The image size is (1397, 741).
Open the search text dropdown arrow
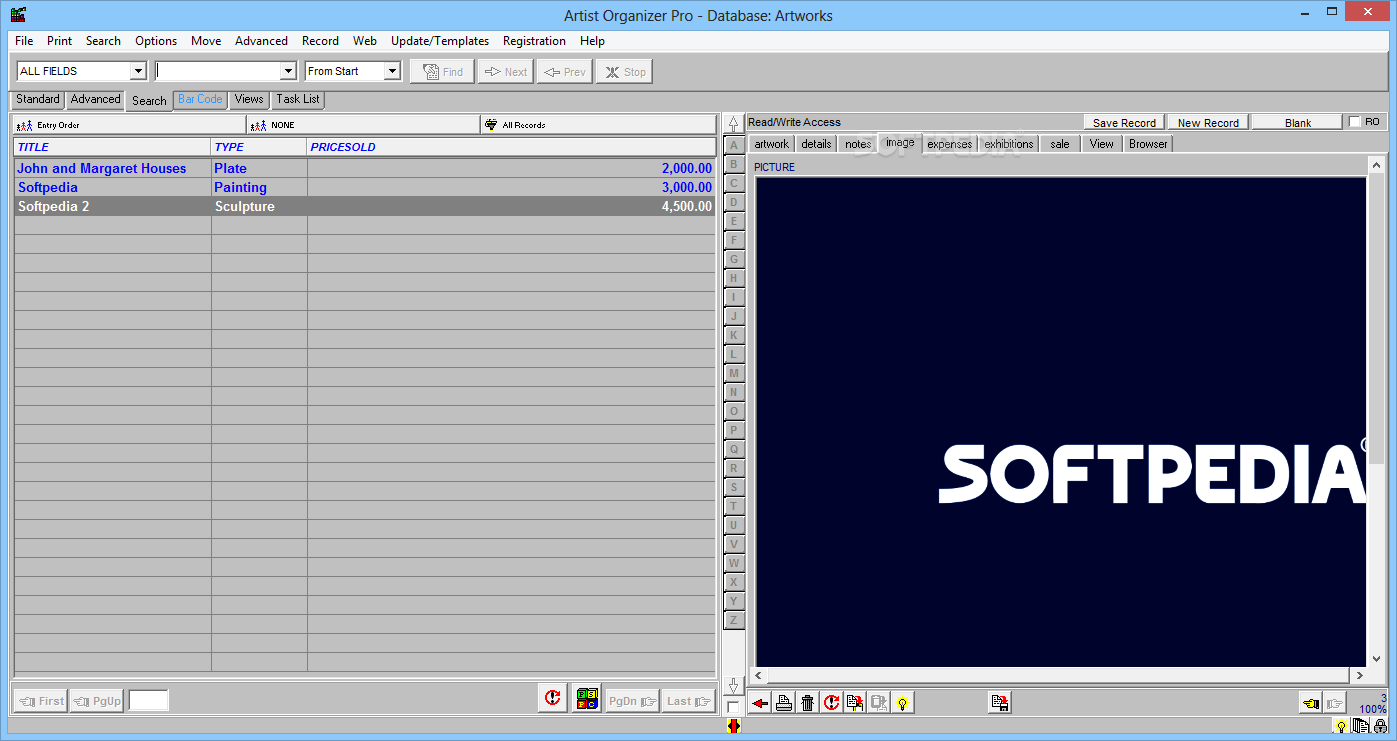(288, 71)
